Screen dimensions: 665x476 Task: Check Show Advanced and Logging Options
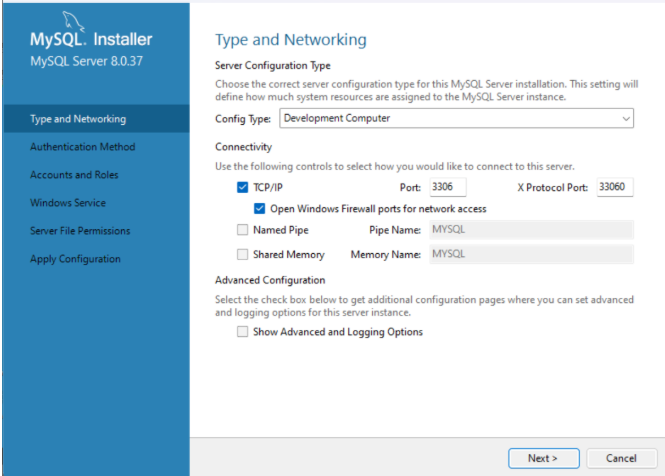click(242, 331)
